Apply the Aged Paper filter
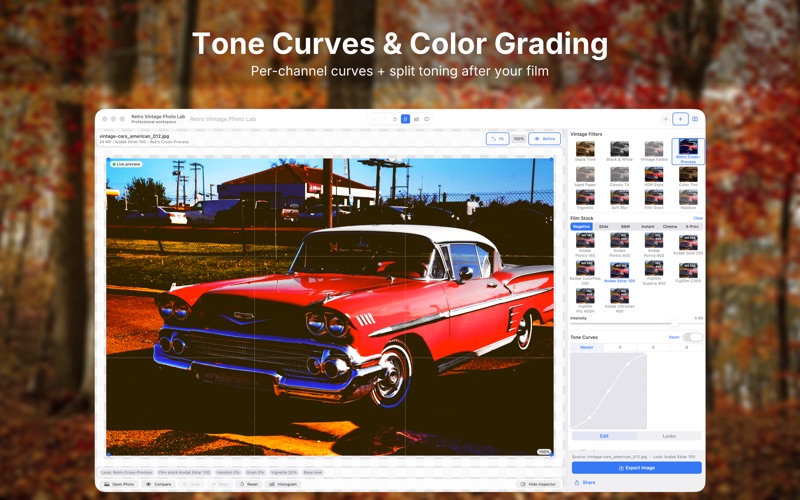Viewport: 800px width, 500px height. [x=585, y=177]
